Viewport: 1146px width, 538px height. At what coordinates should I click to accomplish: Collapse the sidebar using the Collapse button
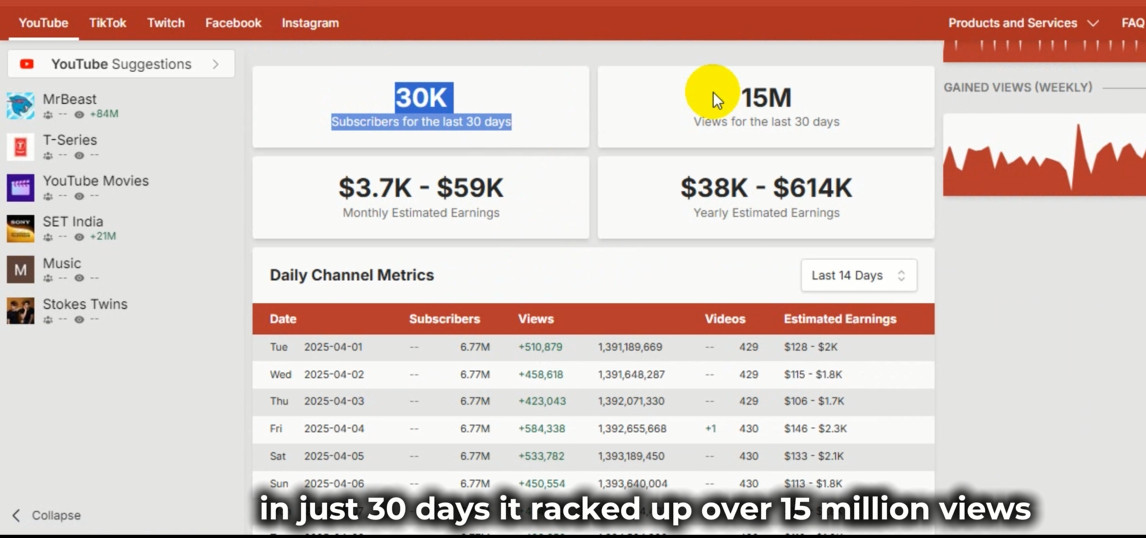[x=46, y=515]
